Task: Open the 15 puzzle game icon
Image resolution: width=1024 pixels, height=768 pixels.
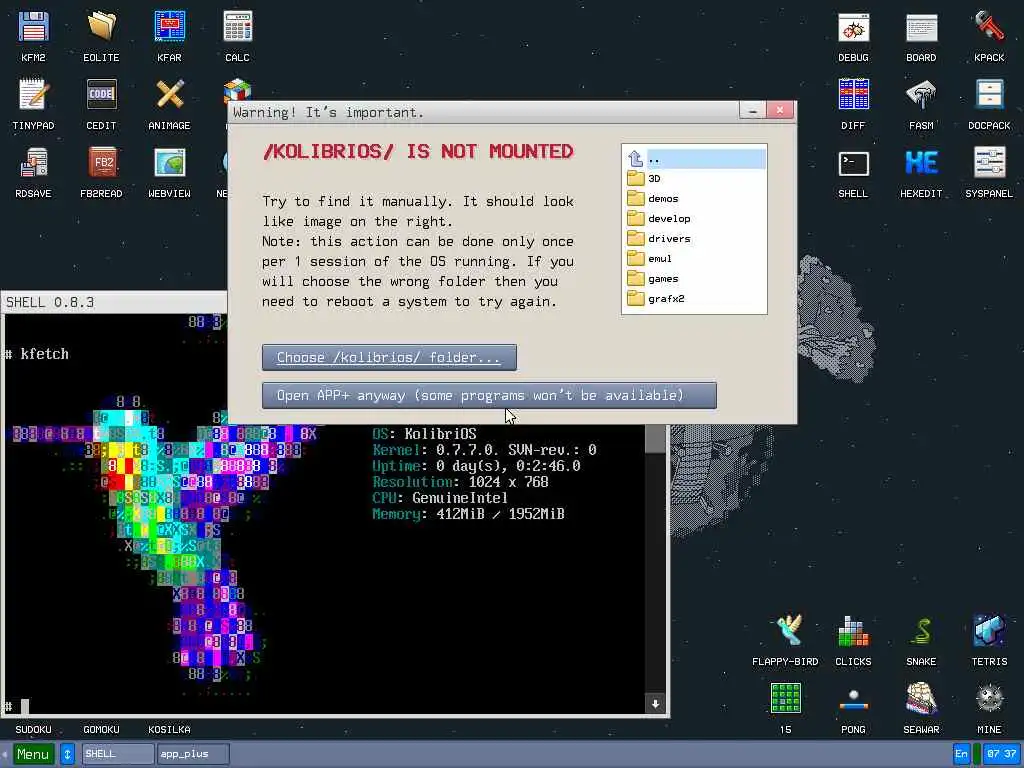Action: [786, 699]
